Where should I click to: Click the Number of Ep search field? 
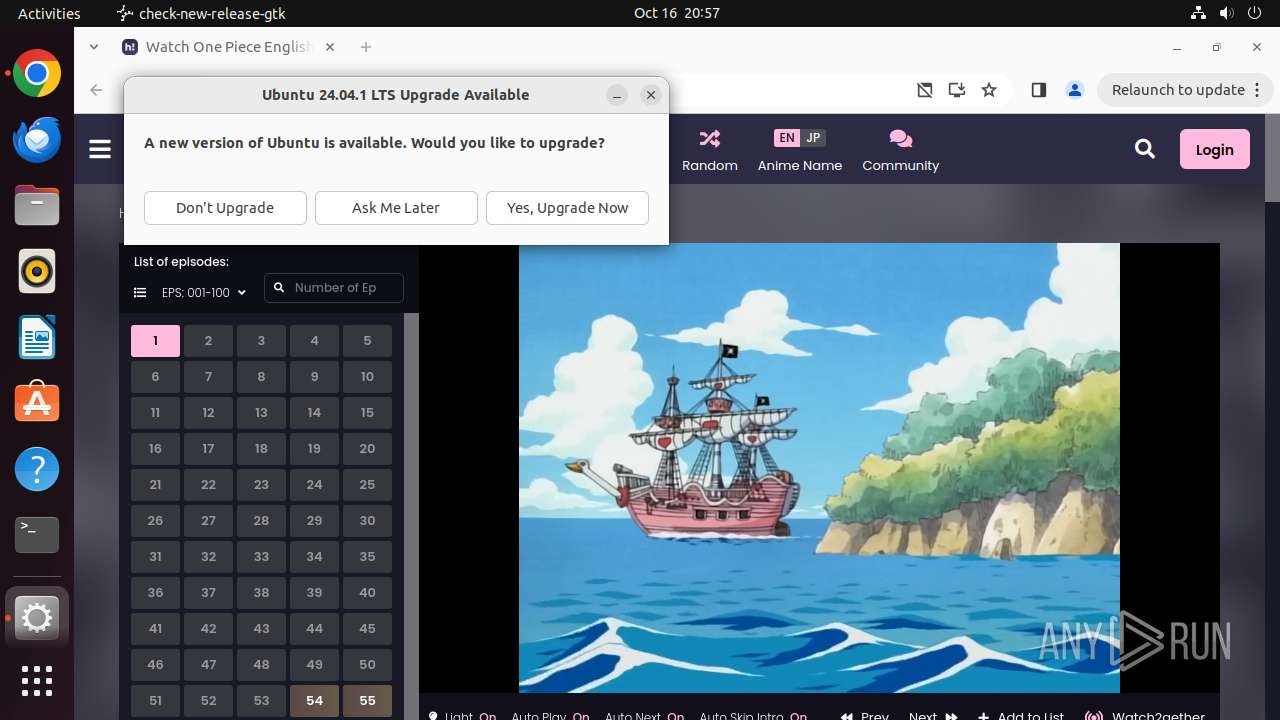[334, 288]
